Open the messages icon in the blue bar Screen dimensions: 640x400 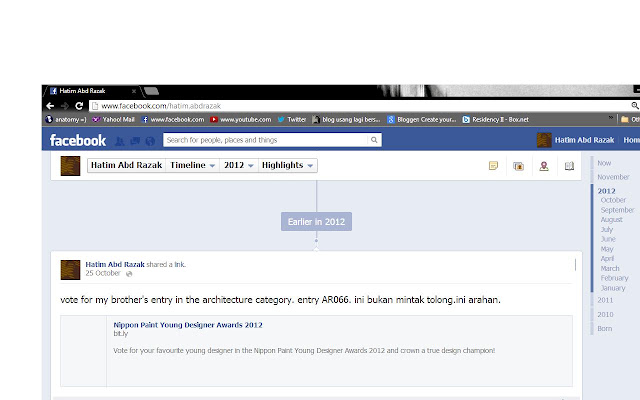click(x=135, y=141)
